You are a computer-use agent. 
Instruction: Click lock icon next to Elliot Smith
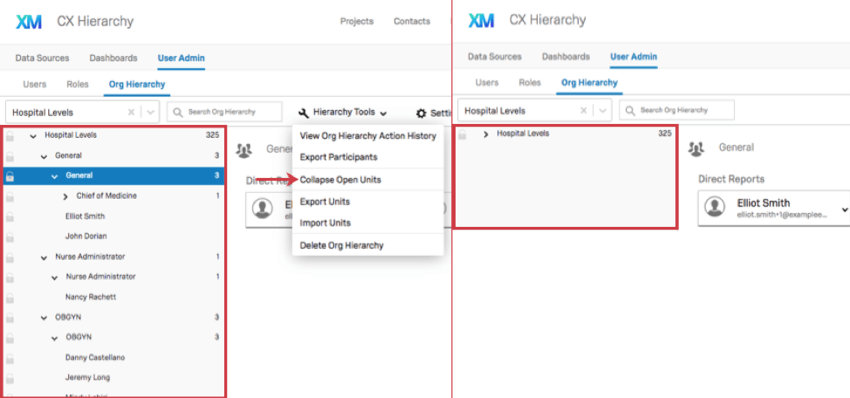[10, 216]
